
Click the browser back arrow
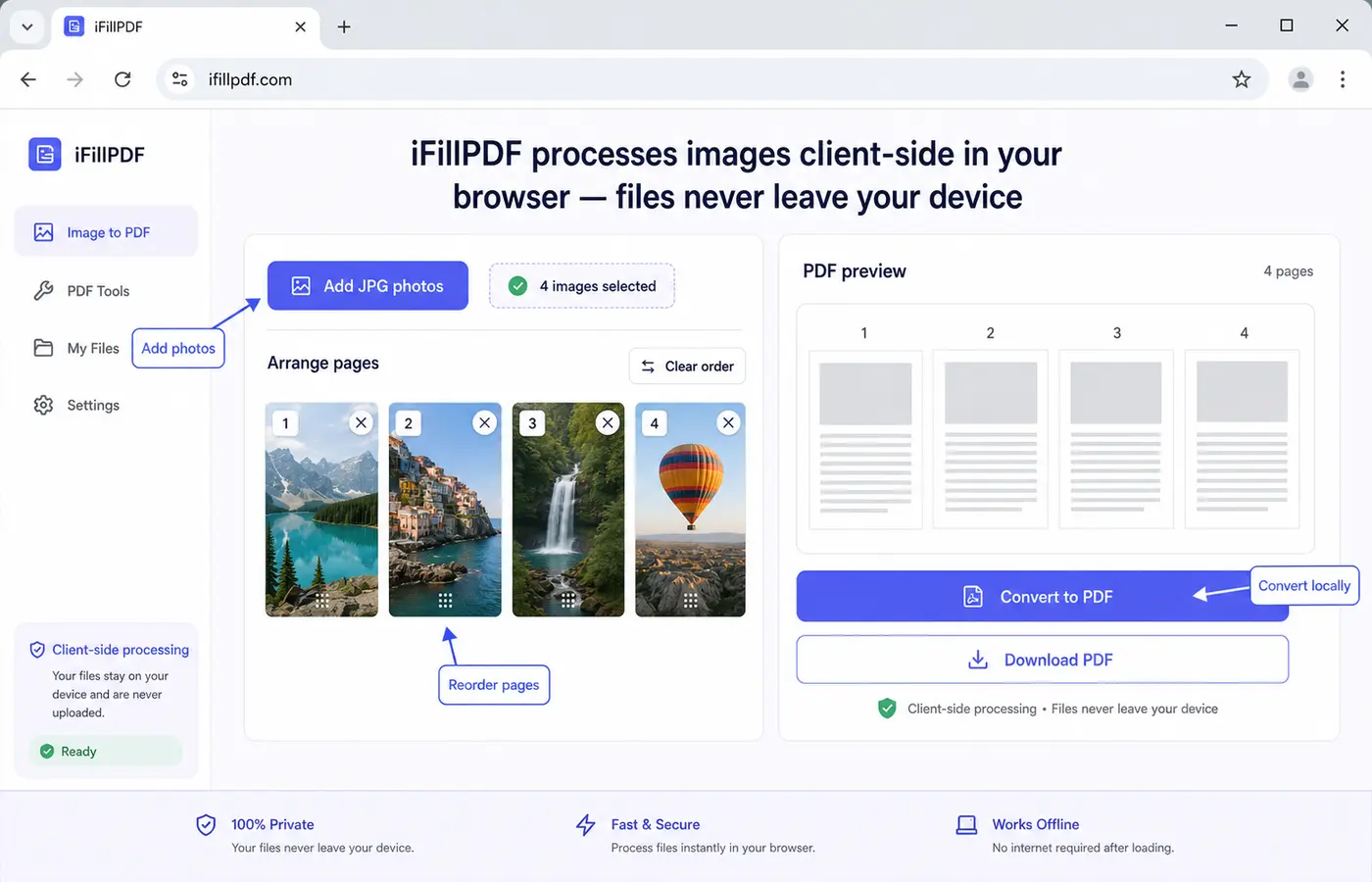(x=28, y=79)
